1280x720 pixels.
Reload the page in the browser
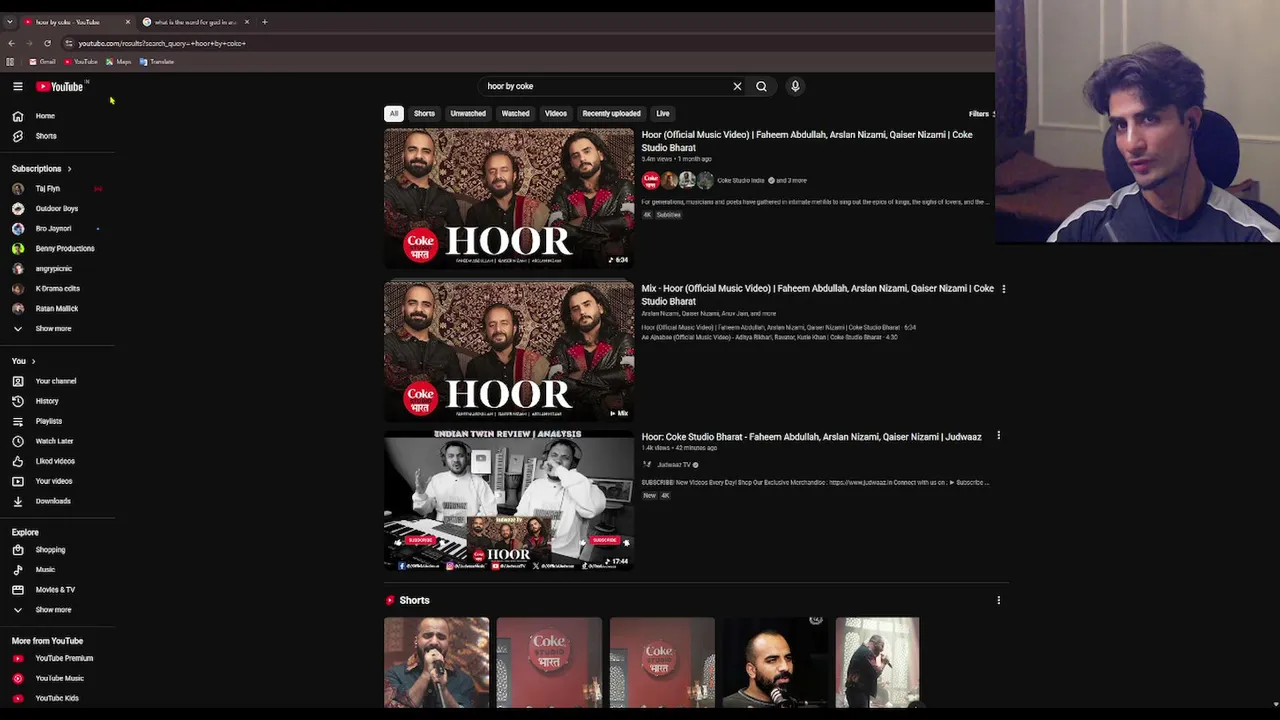coord(47,43)
